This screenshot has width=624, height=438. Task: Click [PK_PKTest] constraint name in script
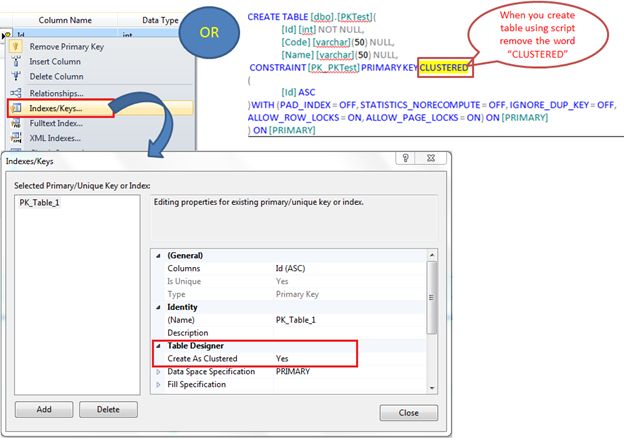click(333, 68)
